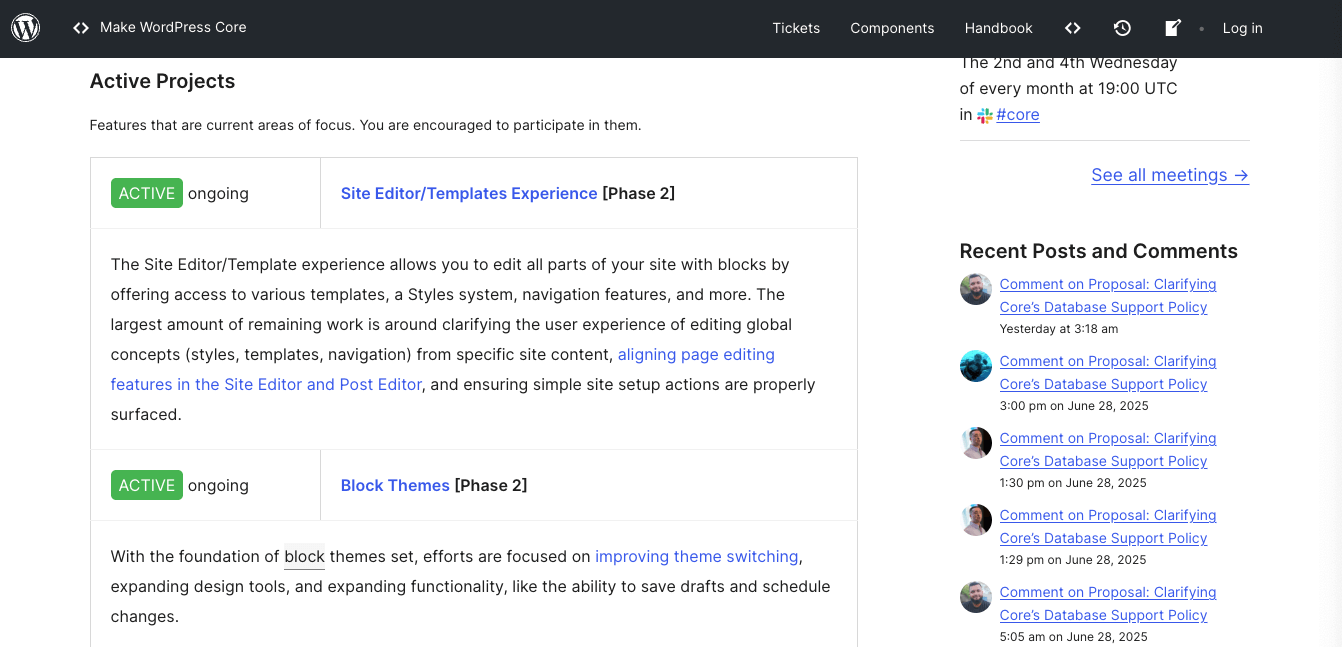Open the Block Themes project link
This screenshot has height=647, width=1342.
click(395, 485)
